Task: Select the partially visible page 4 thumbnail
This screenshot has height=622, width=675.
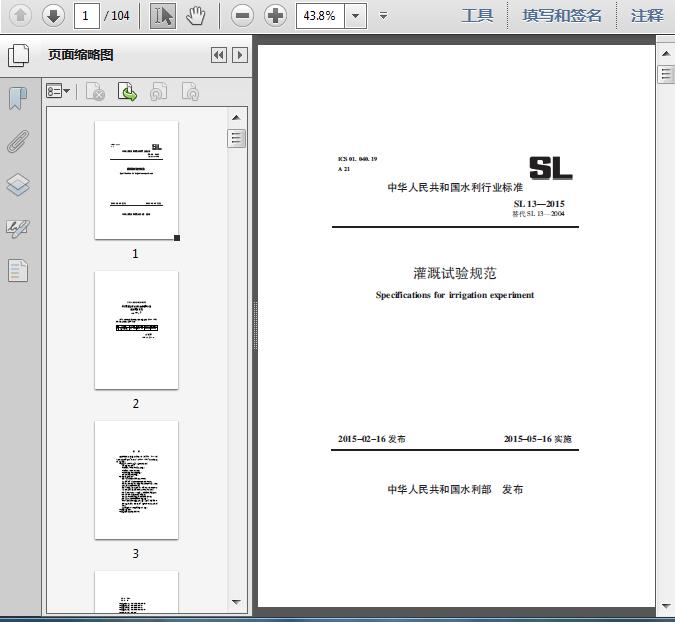Action: pyautogui.click(x=136, y=592)
